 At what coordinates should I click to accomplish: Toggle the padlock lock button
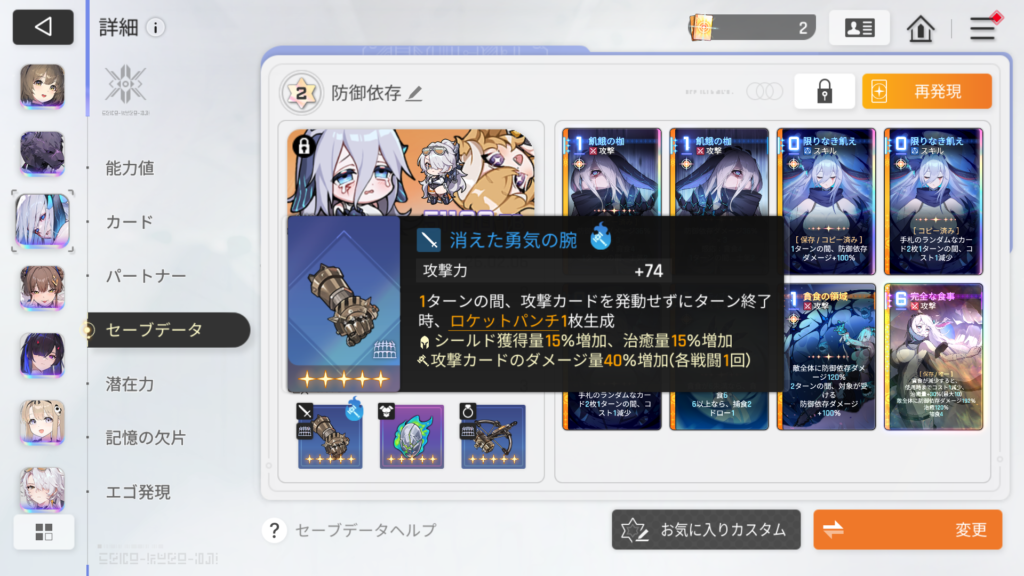tap(824, 91)
